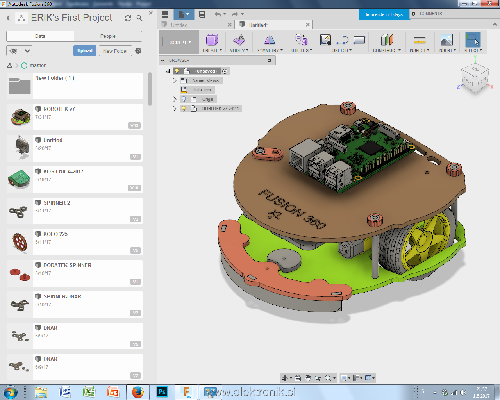
Task: Collapse the browser panel with minus icon
Action: pyautogui.click(x=163, y=60)
